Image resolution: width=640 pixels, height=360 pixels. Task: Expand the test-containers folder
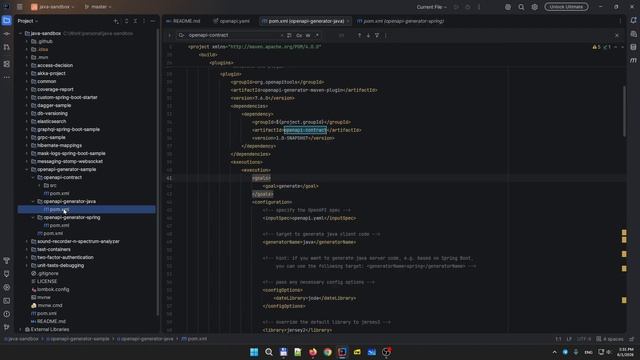(x=27, y=249)
